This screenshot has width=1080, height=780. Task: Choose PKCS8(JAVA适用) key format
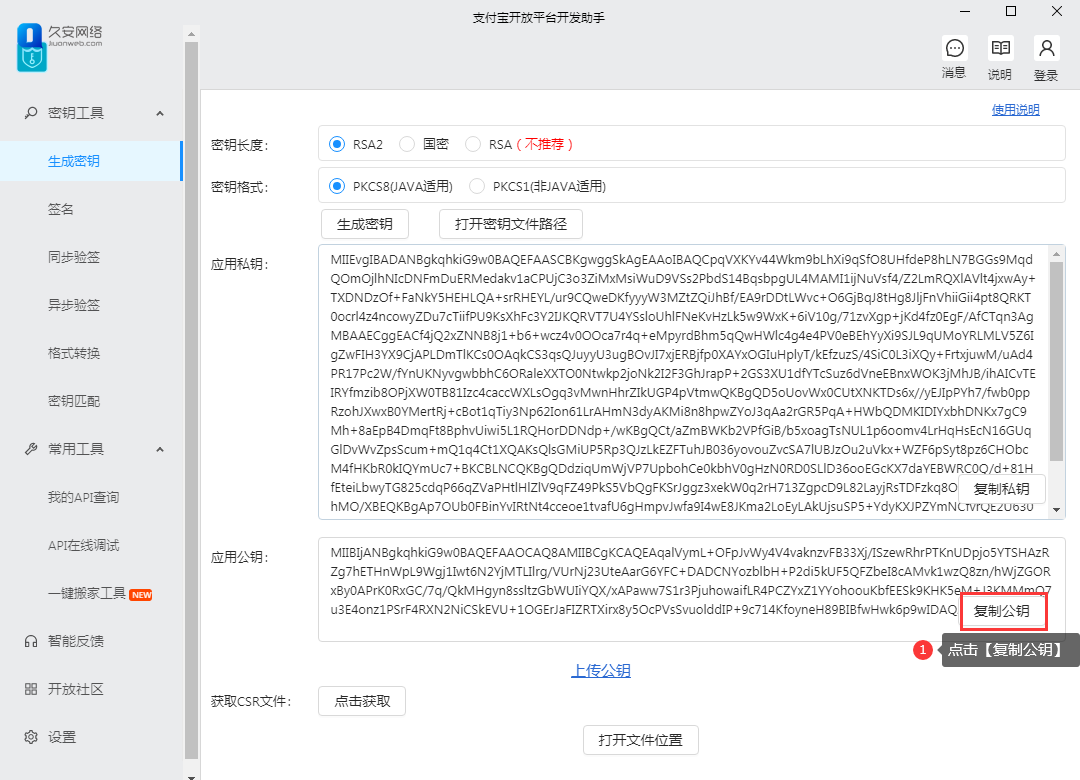(x=337, y=186)
